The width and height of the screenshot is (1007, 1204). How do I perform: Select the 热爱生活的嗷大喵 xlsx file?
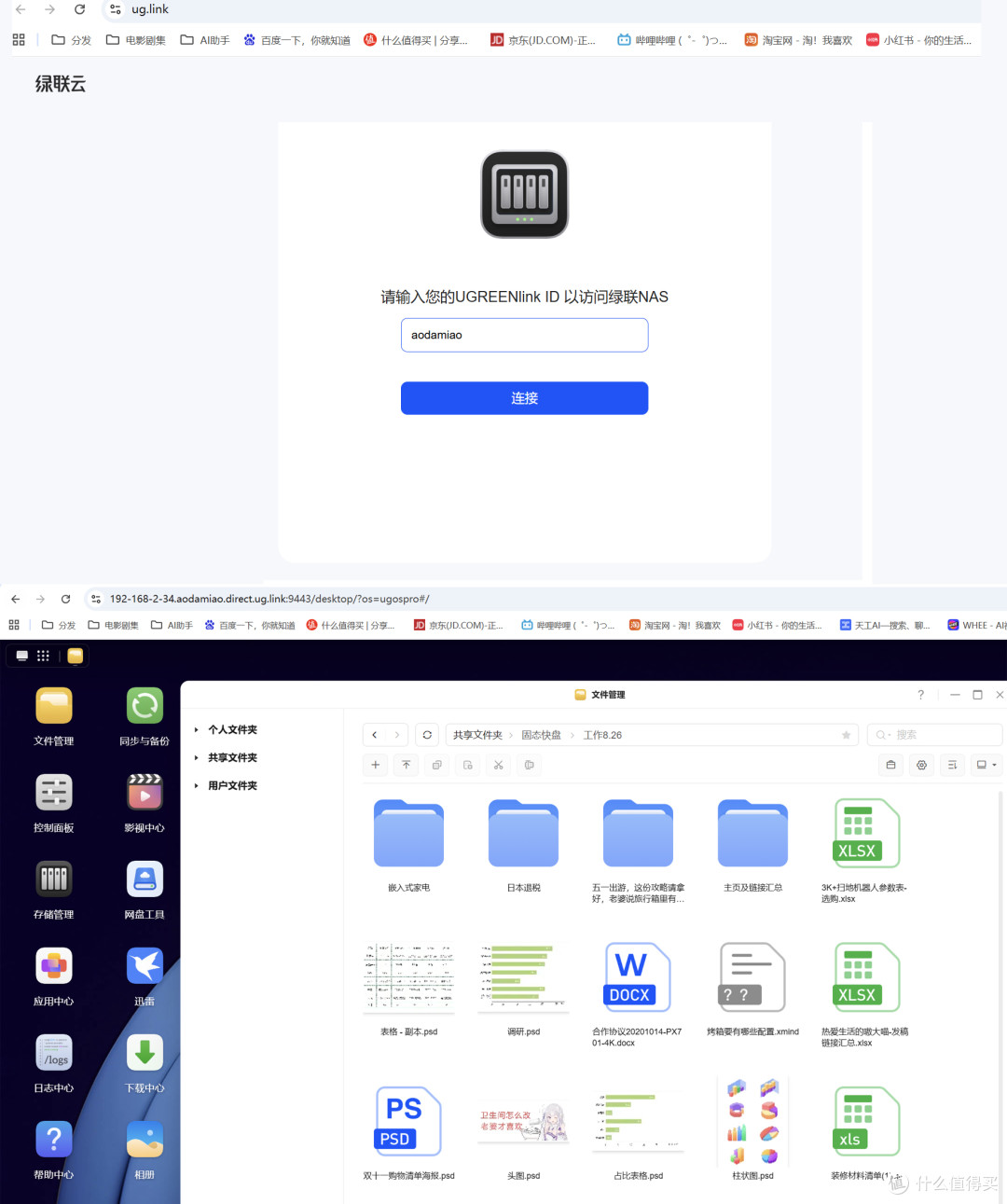pos(866,977)
